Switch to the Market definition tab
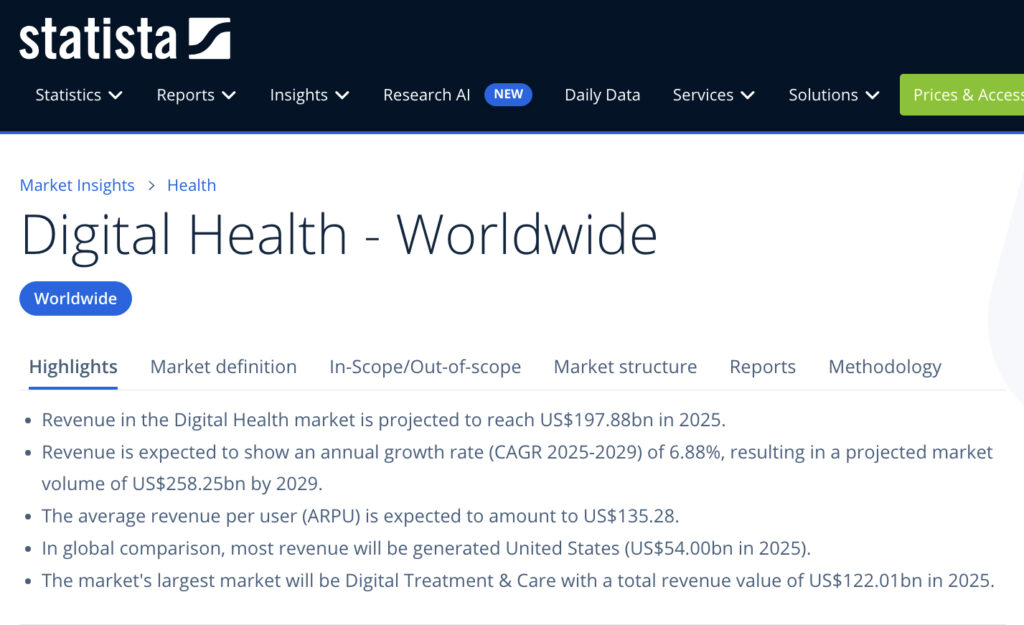This screenshot has width=1024, height=625. coord(223,367)
